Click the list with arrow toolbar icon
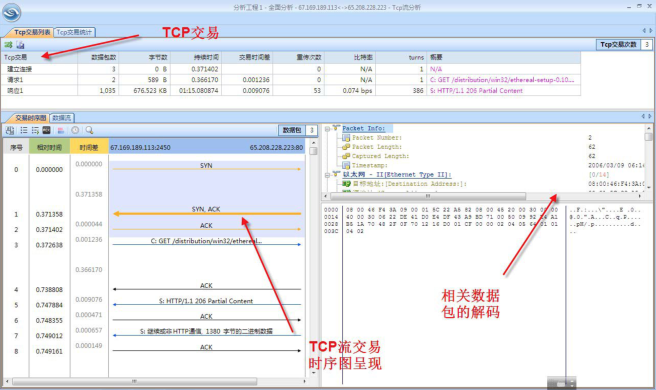656x390 pixels. tap(35, 131)
